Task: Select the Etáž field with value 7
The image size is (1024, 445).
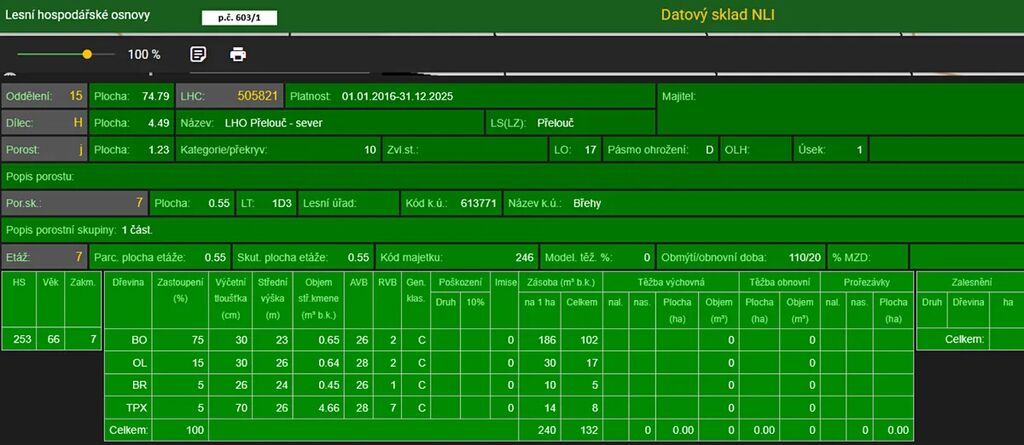Action: coord(44,257)
